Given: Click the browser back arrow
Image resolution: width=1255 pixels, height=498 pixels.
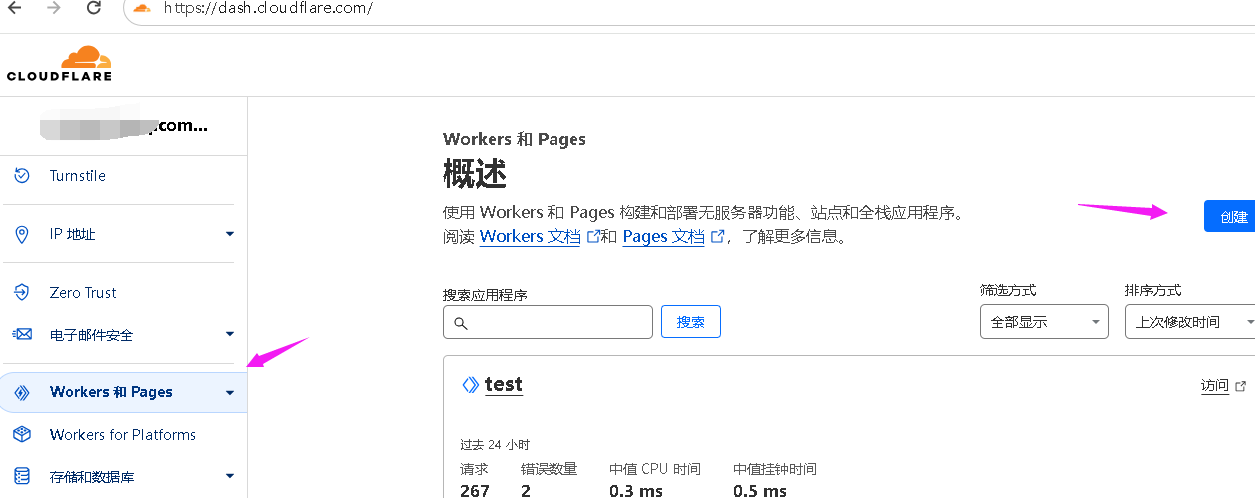Looking at the screenshot, I should [x=14, y=8].
